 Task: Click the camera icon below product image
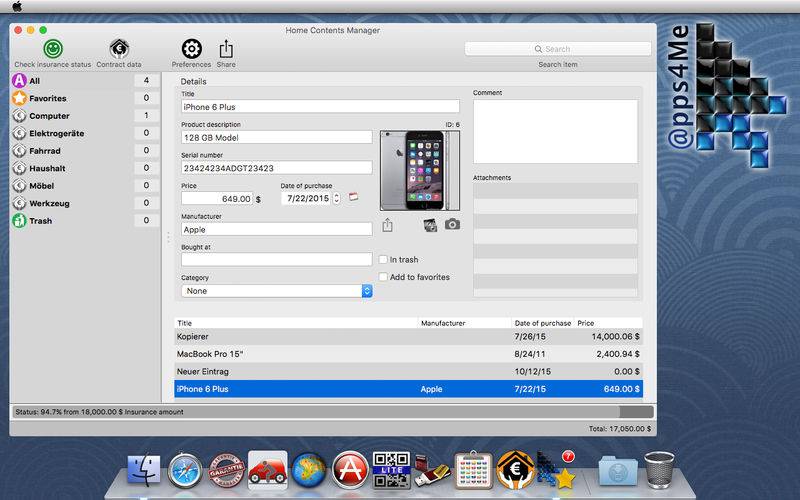click(452, 224)
